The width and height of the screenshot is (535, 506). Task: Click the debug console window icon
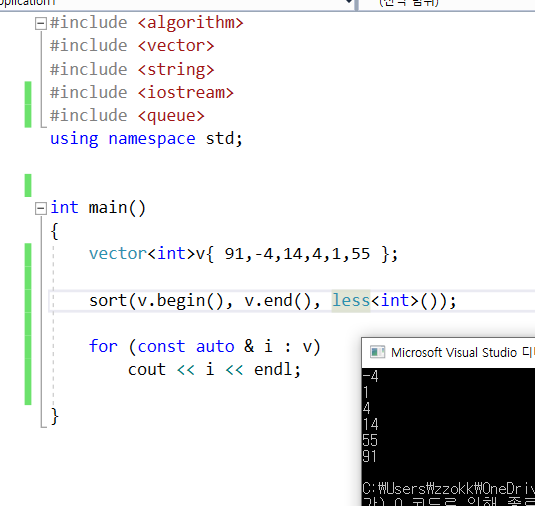pyautogui.click(x=377, y=352)
